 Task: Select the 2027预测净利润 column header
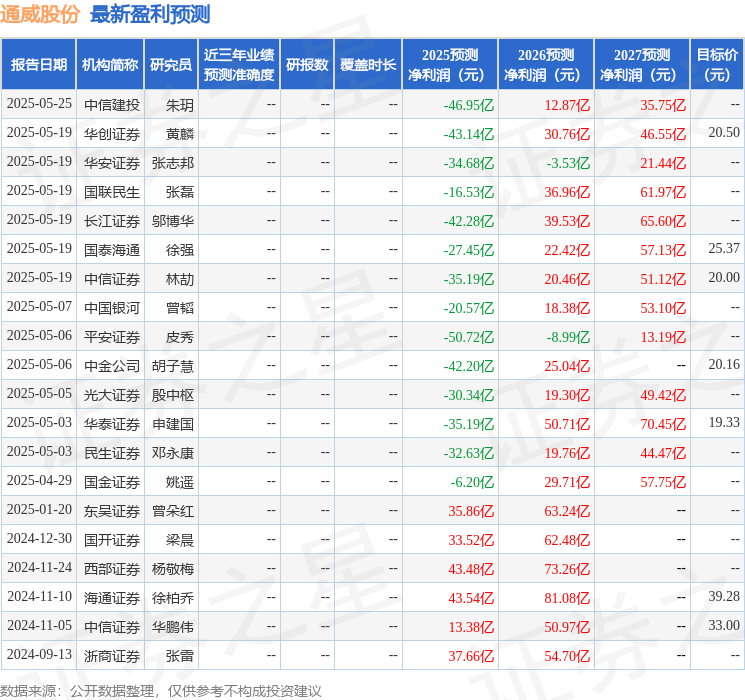641,65
